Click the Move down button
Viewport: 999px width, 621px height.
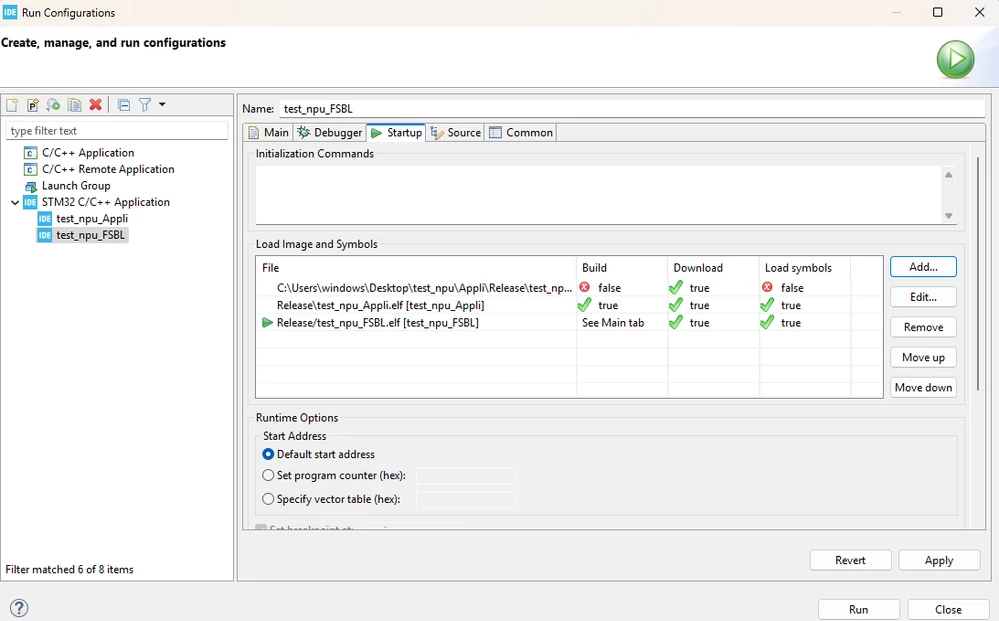[x=923, y=387]
